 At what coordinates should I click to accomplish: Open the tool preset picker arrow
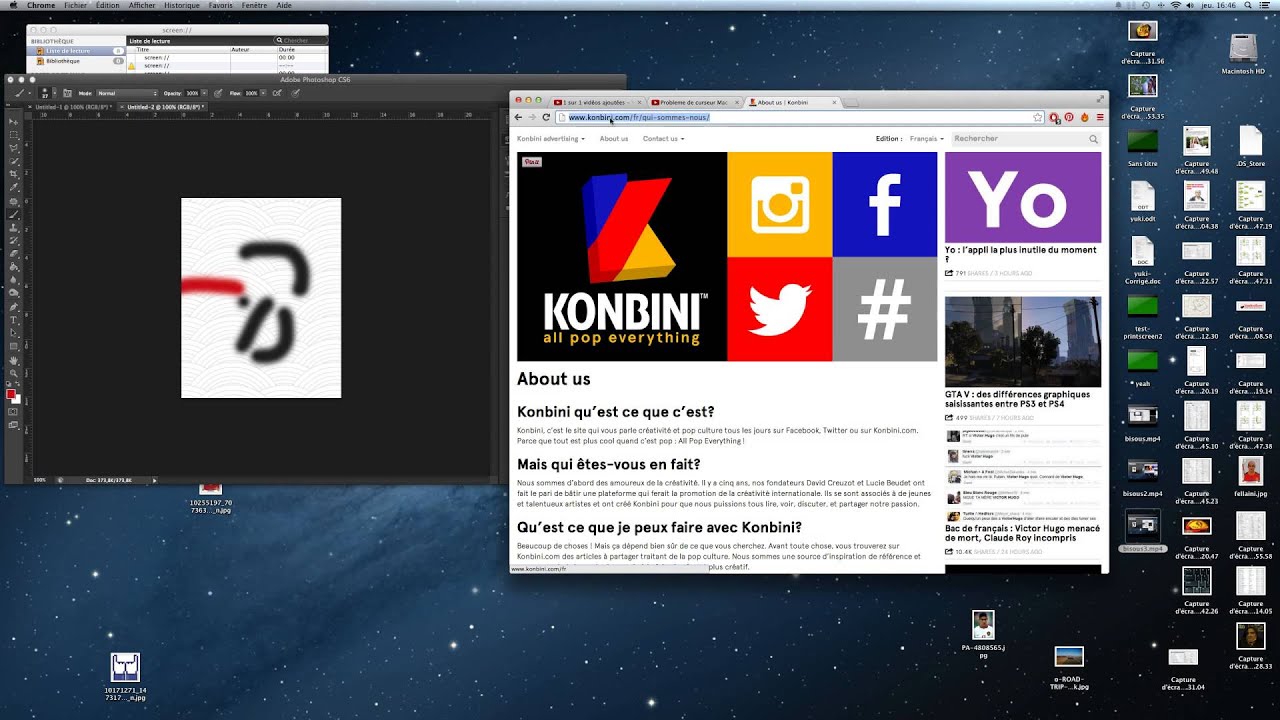point(29,93)
